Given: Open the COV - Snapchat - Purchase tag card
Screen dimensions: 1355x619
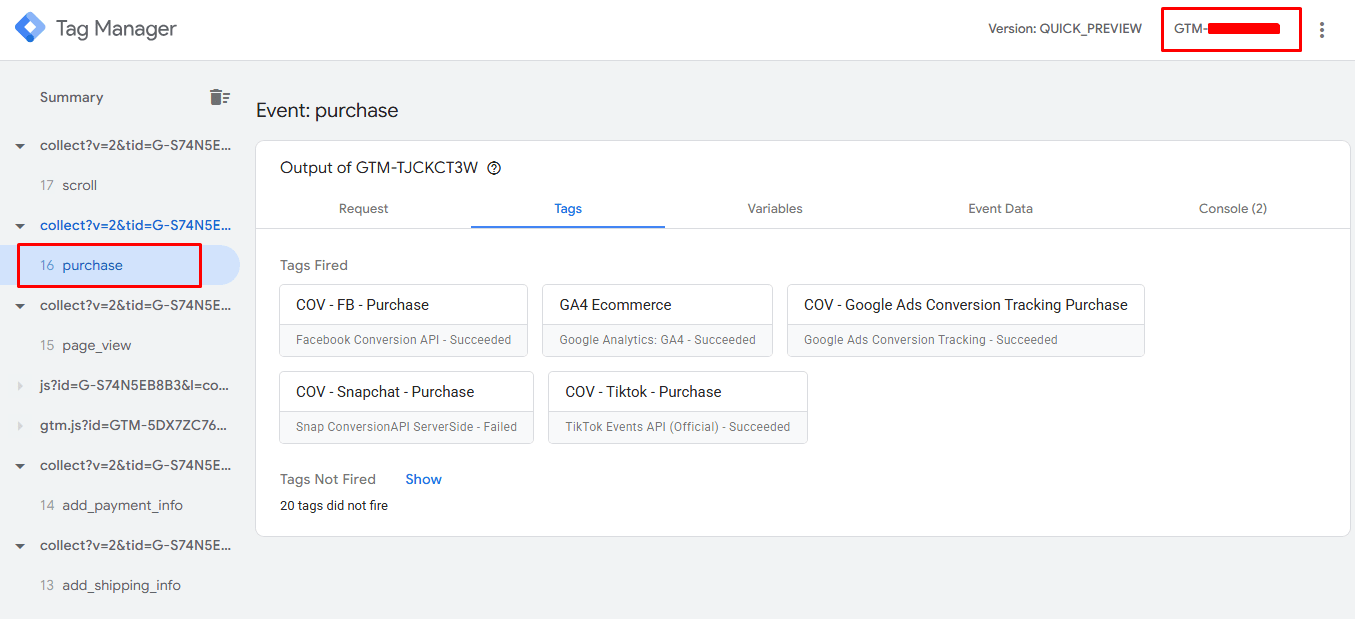Looking at the screenshot, I should coord(407,407).
